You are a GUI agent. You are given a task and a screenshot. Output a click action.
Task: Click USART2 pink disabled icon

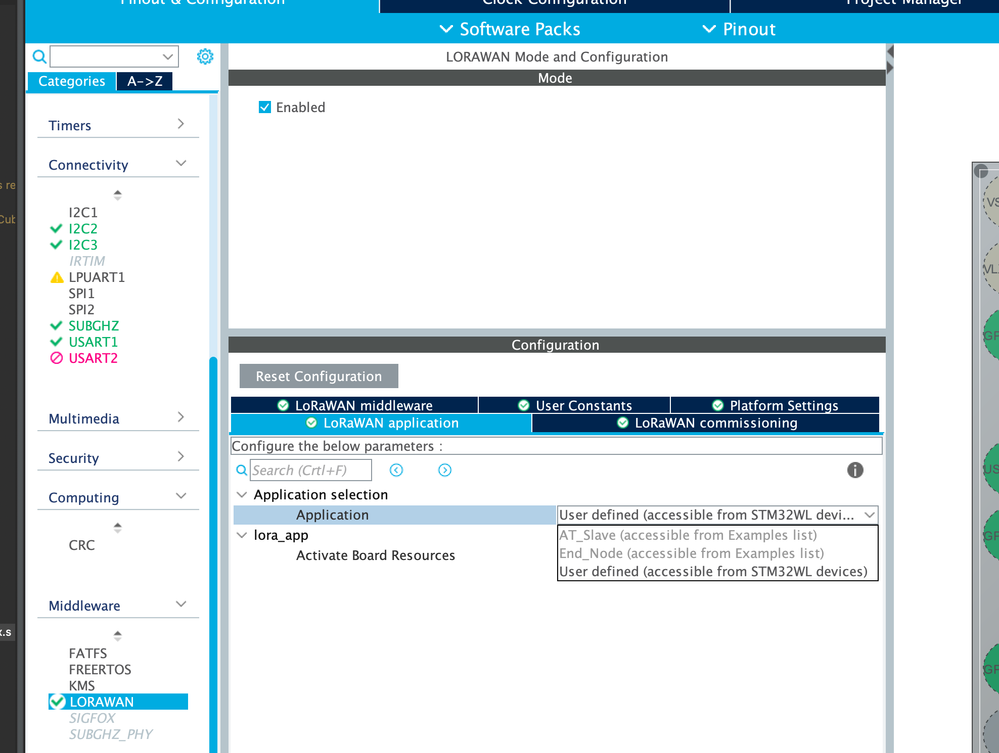coord(57,358)
